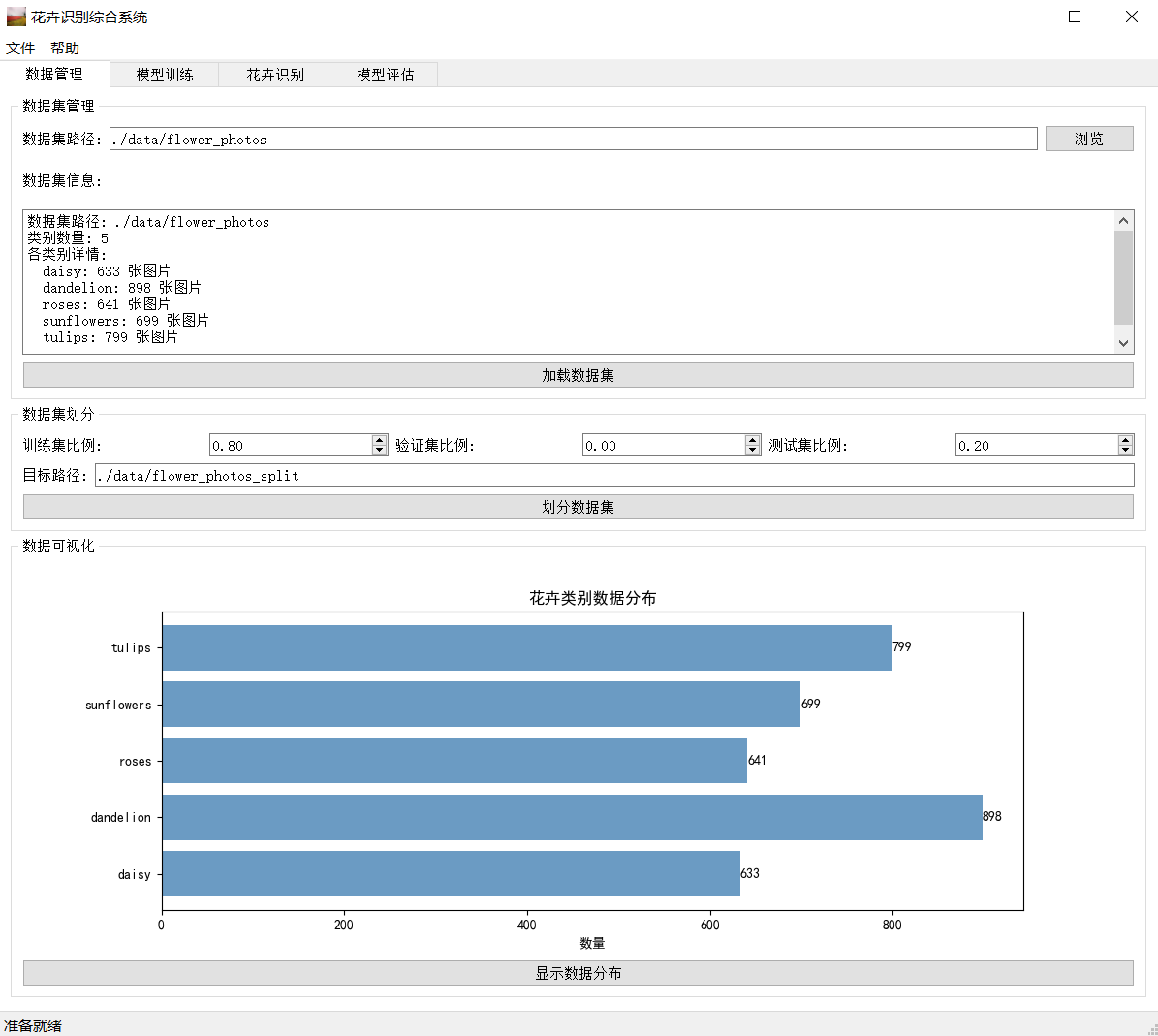Click the roses bar in the chart
1158x1036 pixels.
tap(454, 761)
